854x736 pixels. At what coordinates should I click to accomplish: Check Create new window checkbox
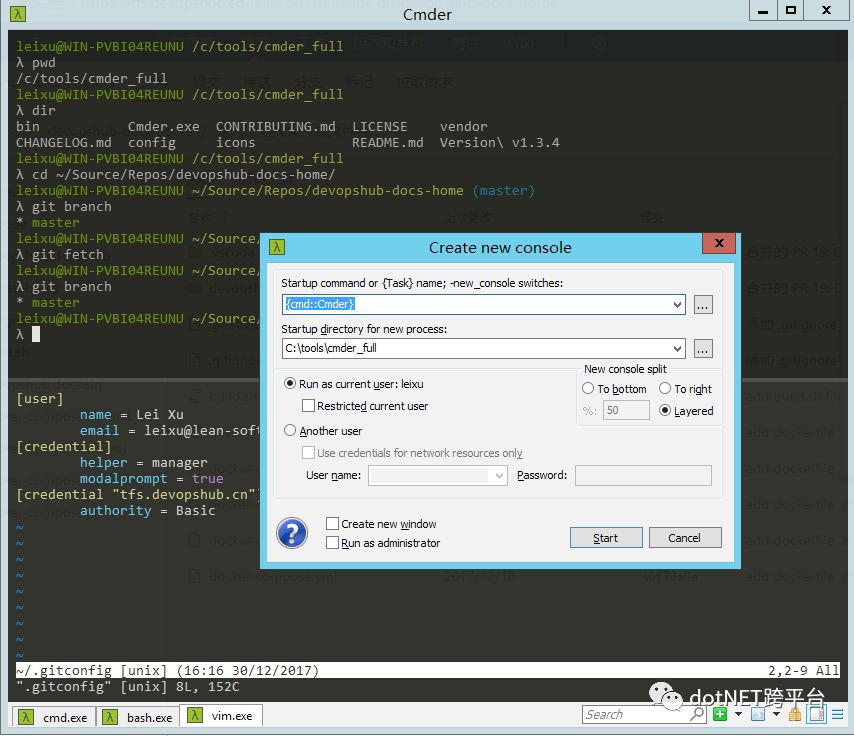(x=332, y=524)
